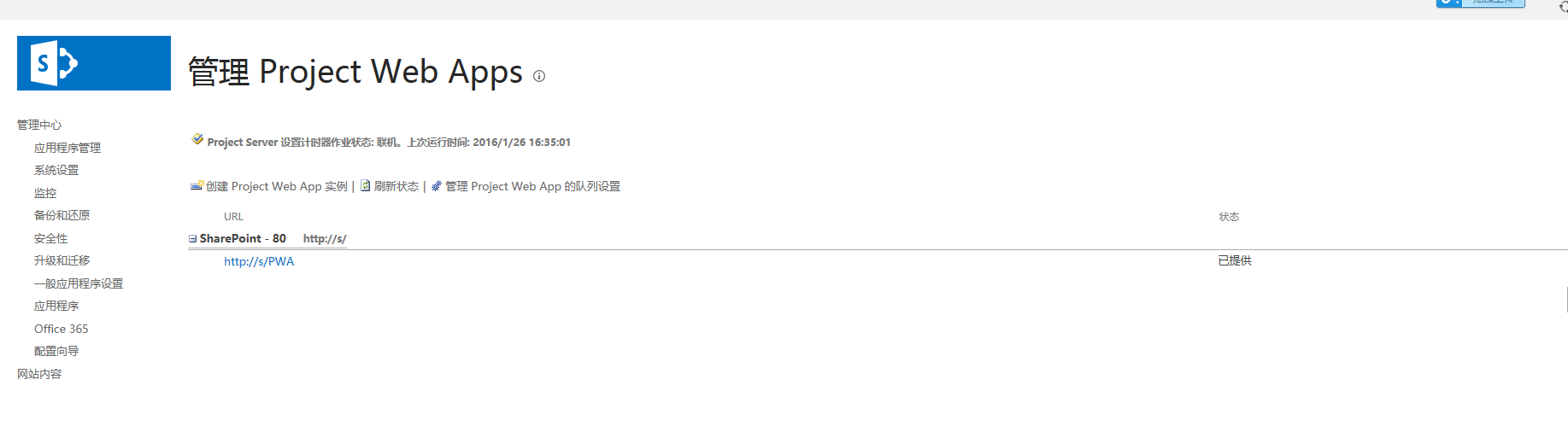The image size is (1568, 432).
Task: Select 安全性 in sidebar
Action: [50, 238]
